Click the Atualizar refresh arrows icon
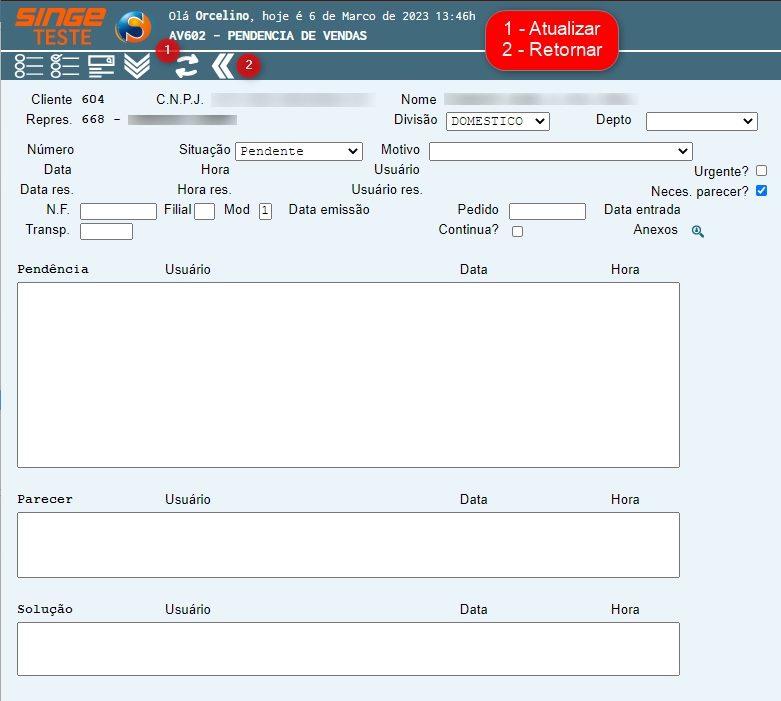 [186, 66]
